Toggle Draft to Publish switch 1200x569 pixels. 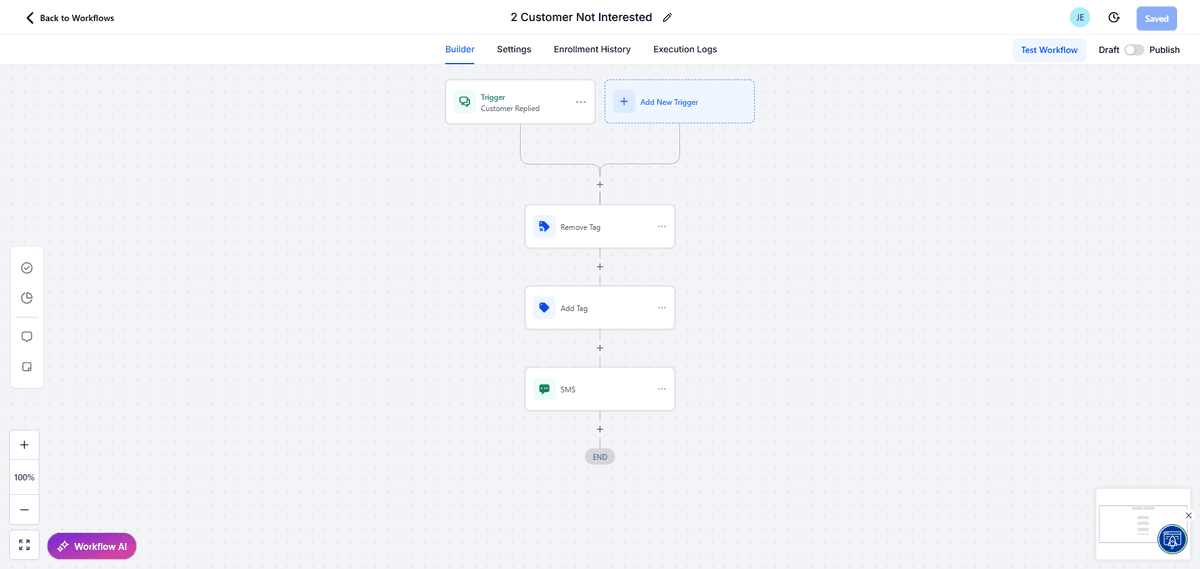[x=1134, y=50]
